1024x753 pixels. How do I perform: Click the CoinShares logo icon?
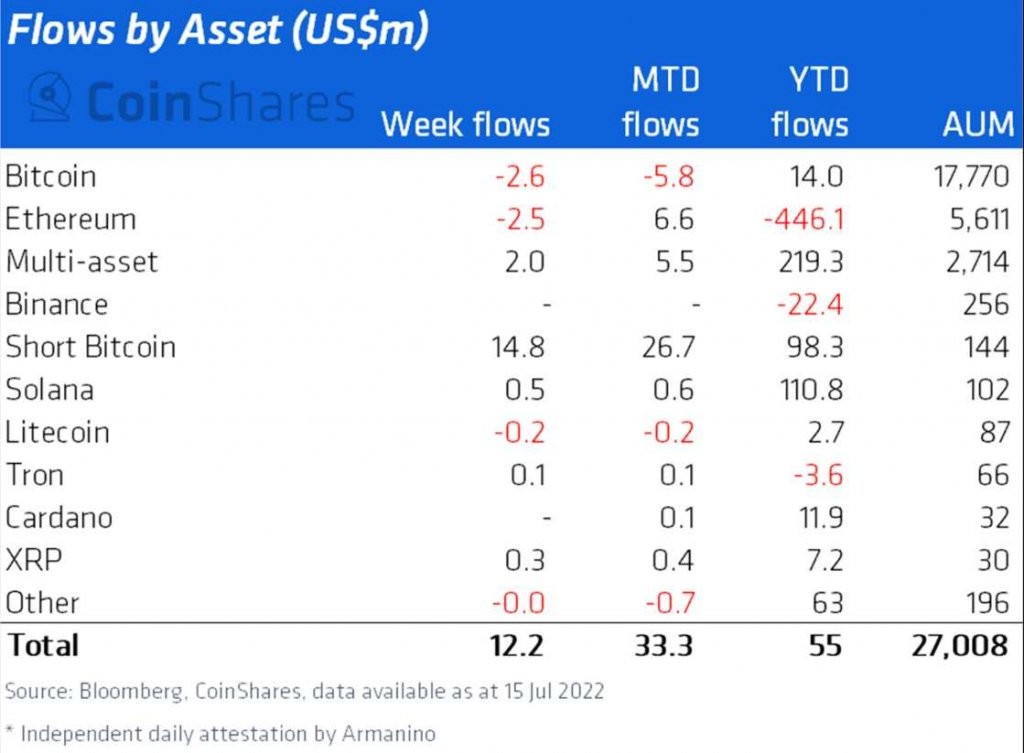click(49, 98)
